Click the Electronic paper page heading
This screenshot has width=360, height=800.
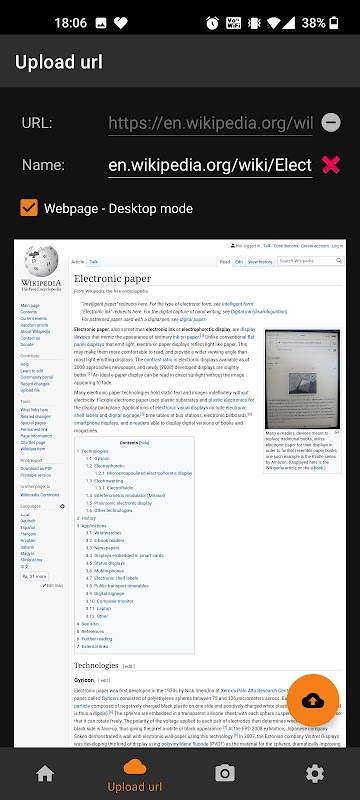112,278
